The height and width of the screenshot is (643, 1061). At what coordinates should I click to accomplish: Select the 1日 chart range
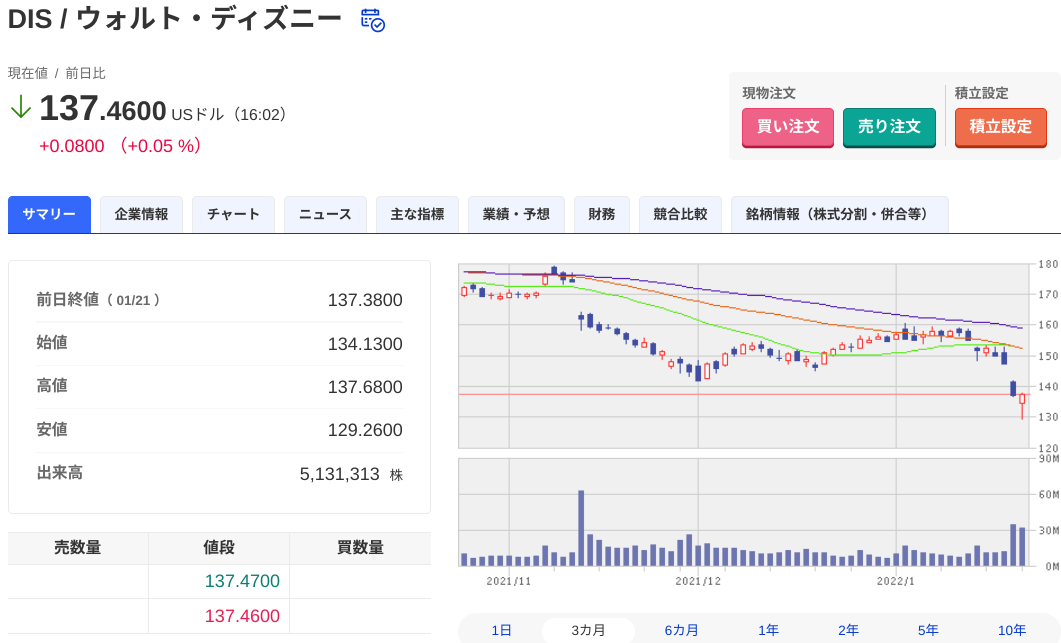tap(501, 630)
